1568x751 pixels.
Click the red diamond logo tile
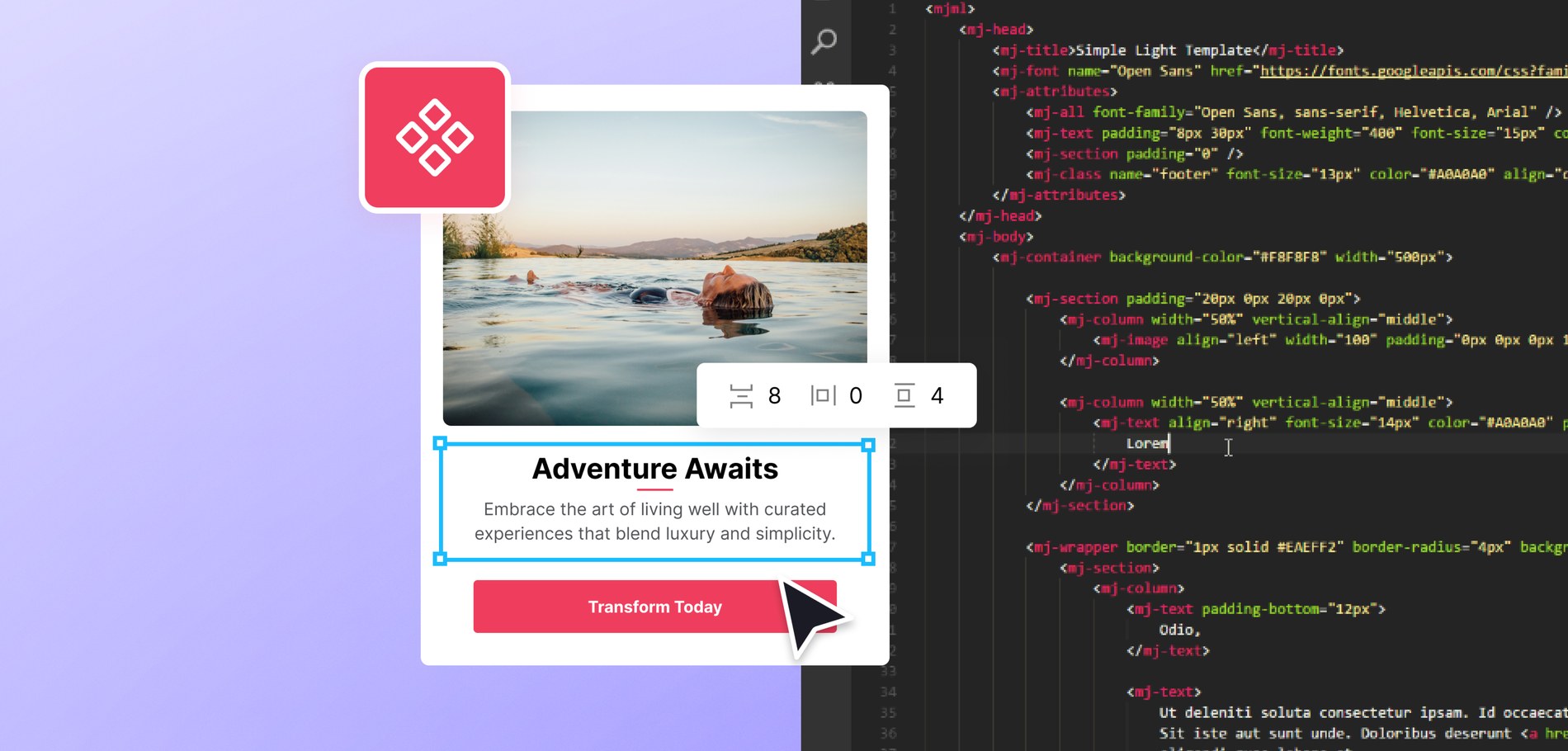click(435, 138)
